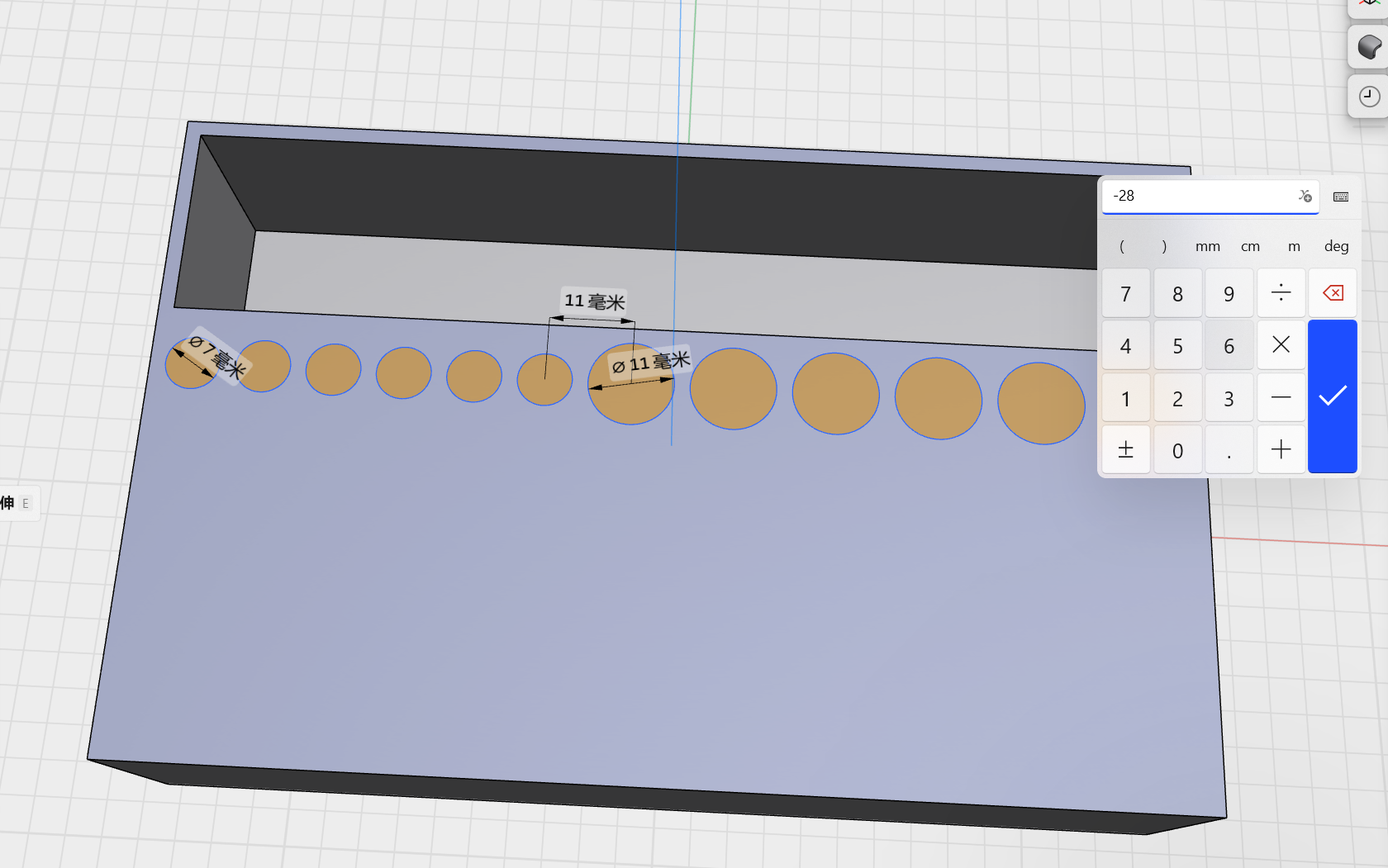Screen dimensions: 1388x868
Task: Click the minus operator key
Action: [1281, 398]
